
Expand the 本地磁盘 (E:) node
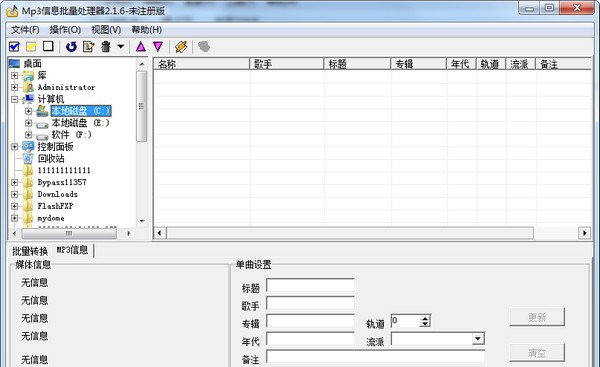point(28,123)
